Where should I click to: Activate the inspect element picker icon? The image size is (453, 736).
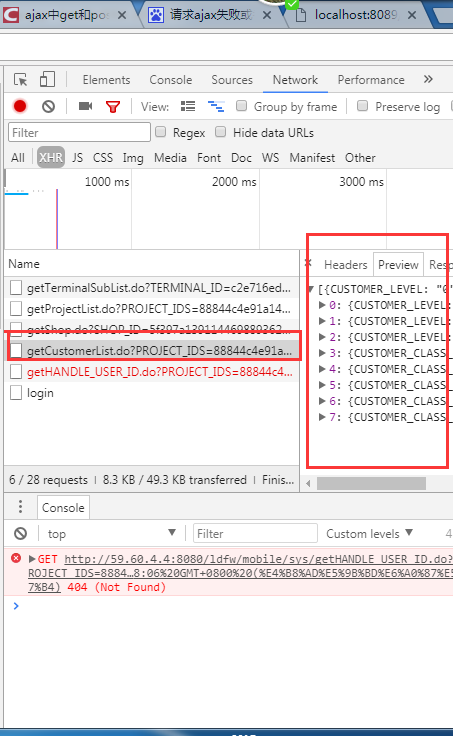(x=20, y=80)
